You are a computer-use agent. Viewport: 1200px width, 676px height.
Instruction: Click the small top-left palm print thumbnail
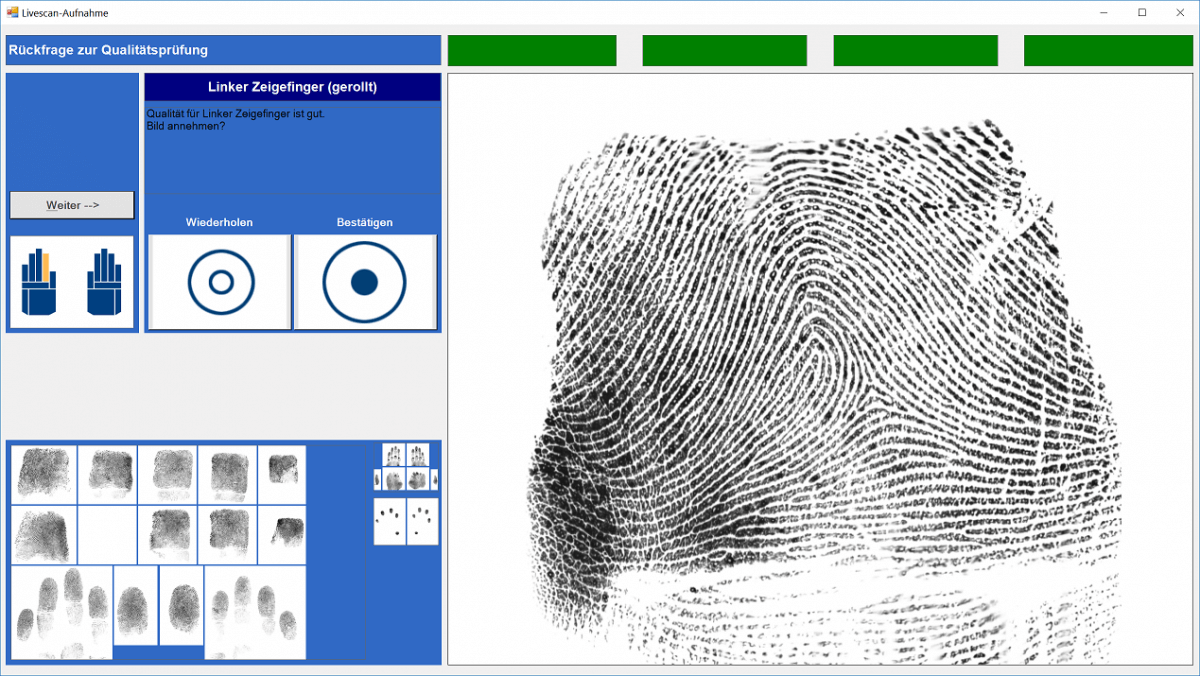point(393,455)
